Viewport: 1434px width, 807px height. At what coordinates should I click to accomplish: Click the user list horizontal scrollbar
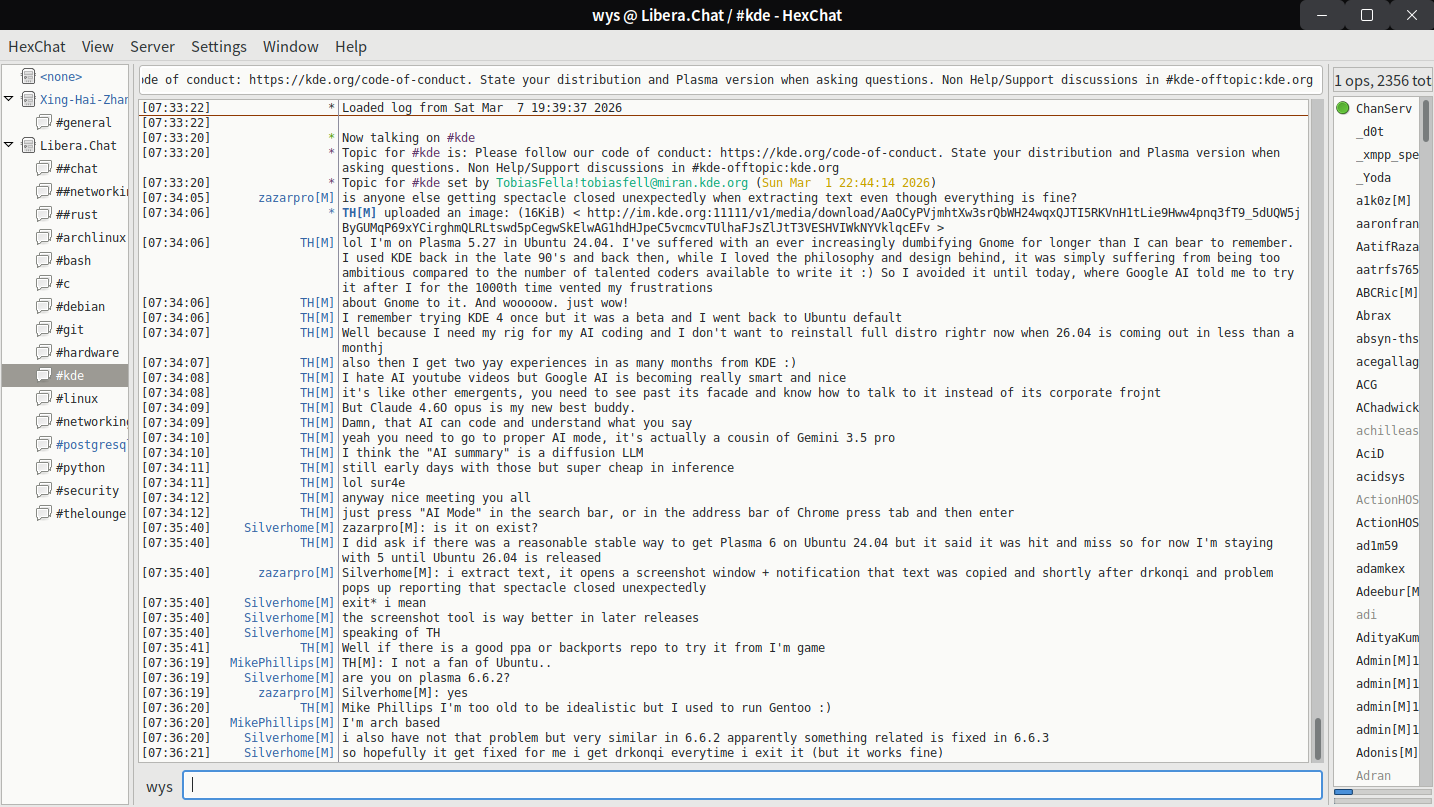1343,792
